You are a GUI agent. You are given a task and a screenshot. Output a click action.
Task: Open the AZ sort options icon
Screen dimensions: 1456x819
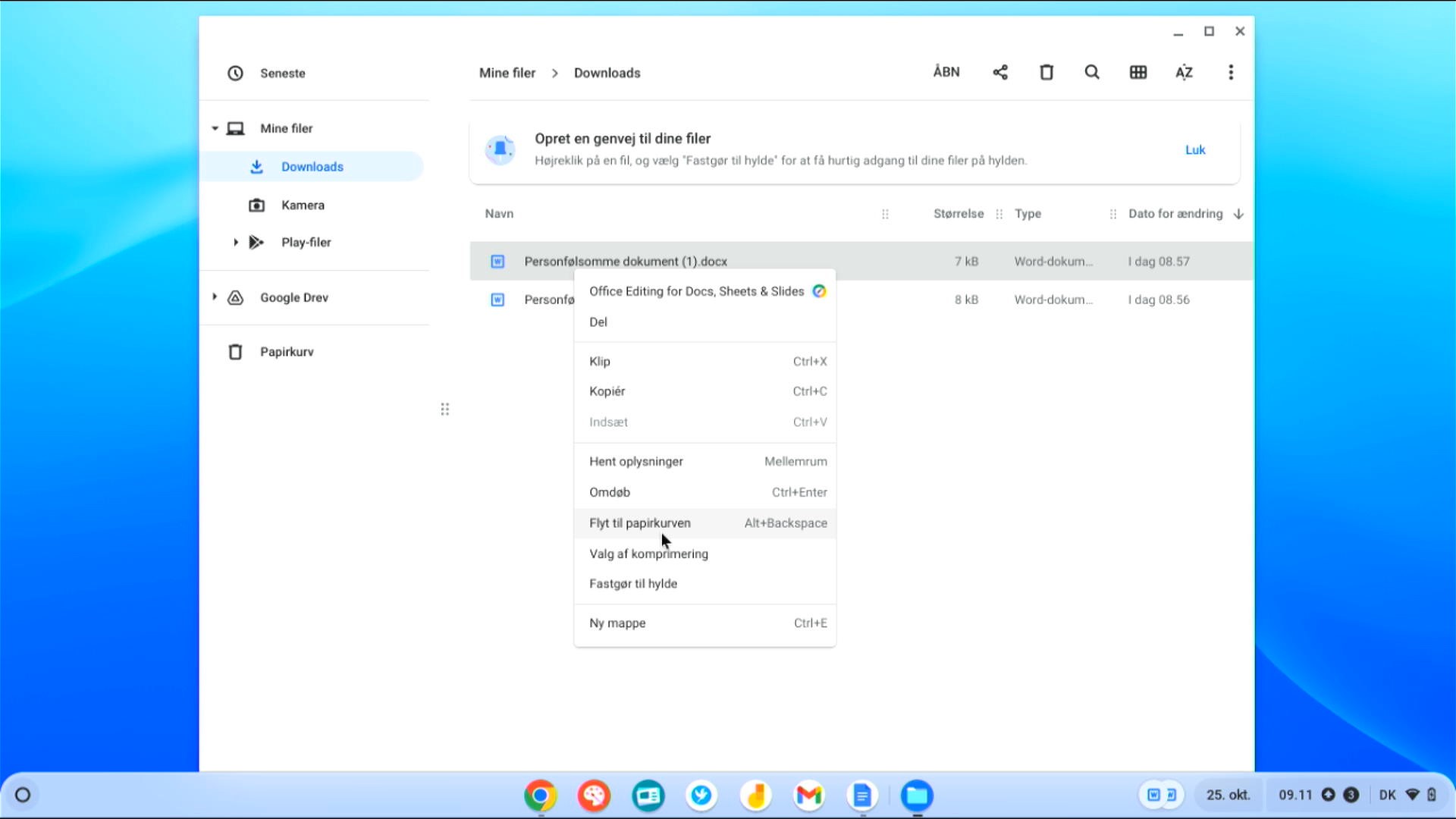pos(1184,72)
